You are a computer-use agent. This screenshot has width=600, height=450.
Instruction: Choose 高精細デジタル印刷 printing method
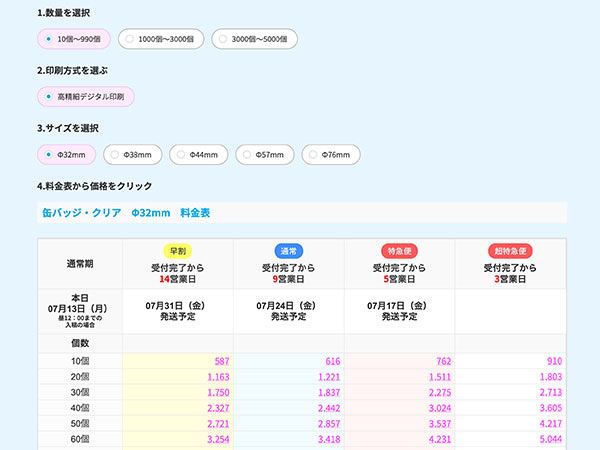click(86, 97)
